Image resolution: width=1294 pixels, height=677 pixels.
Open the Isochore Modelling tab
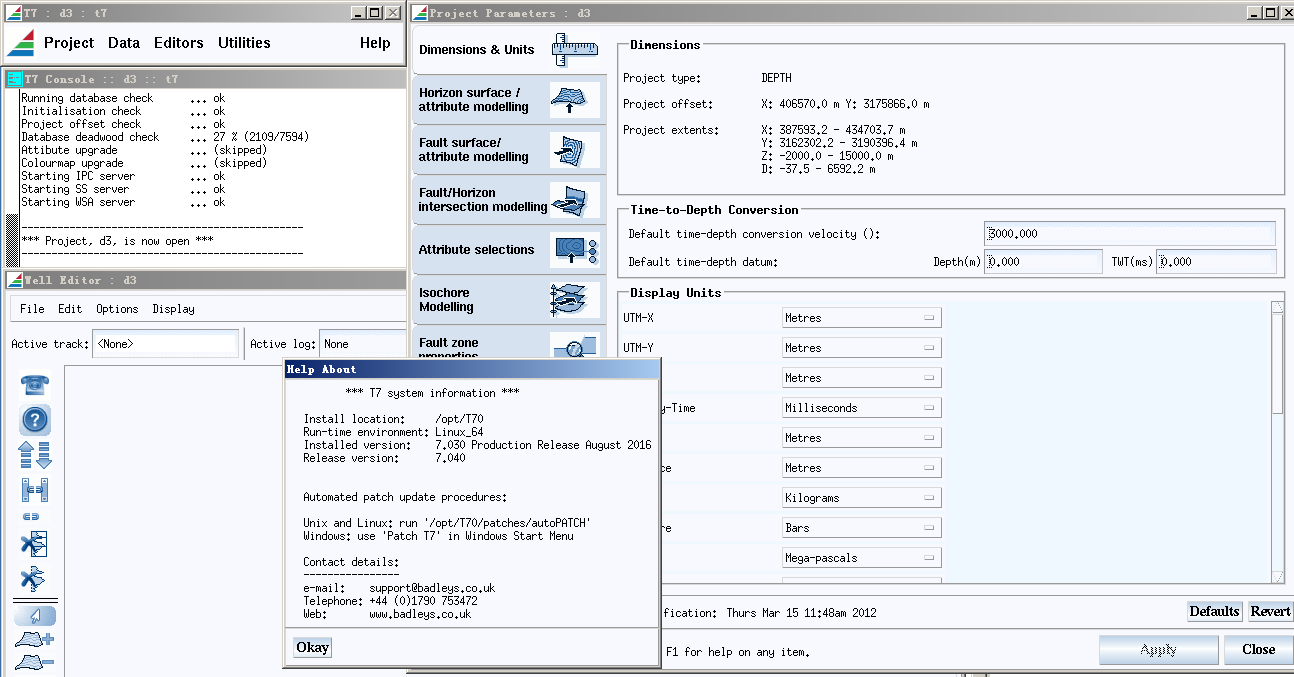pos(509,299)
